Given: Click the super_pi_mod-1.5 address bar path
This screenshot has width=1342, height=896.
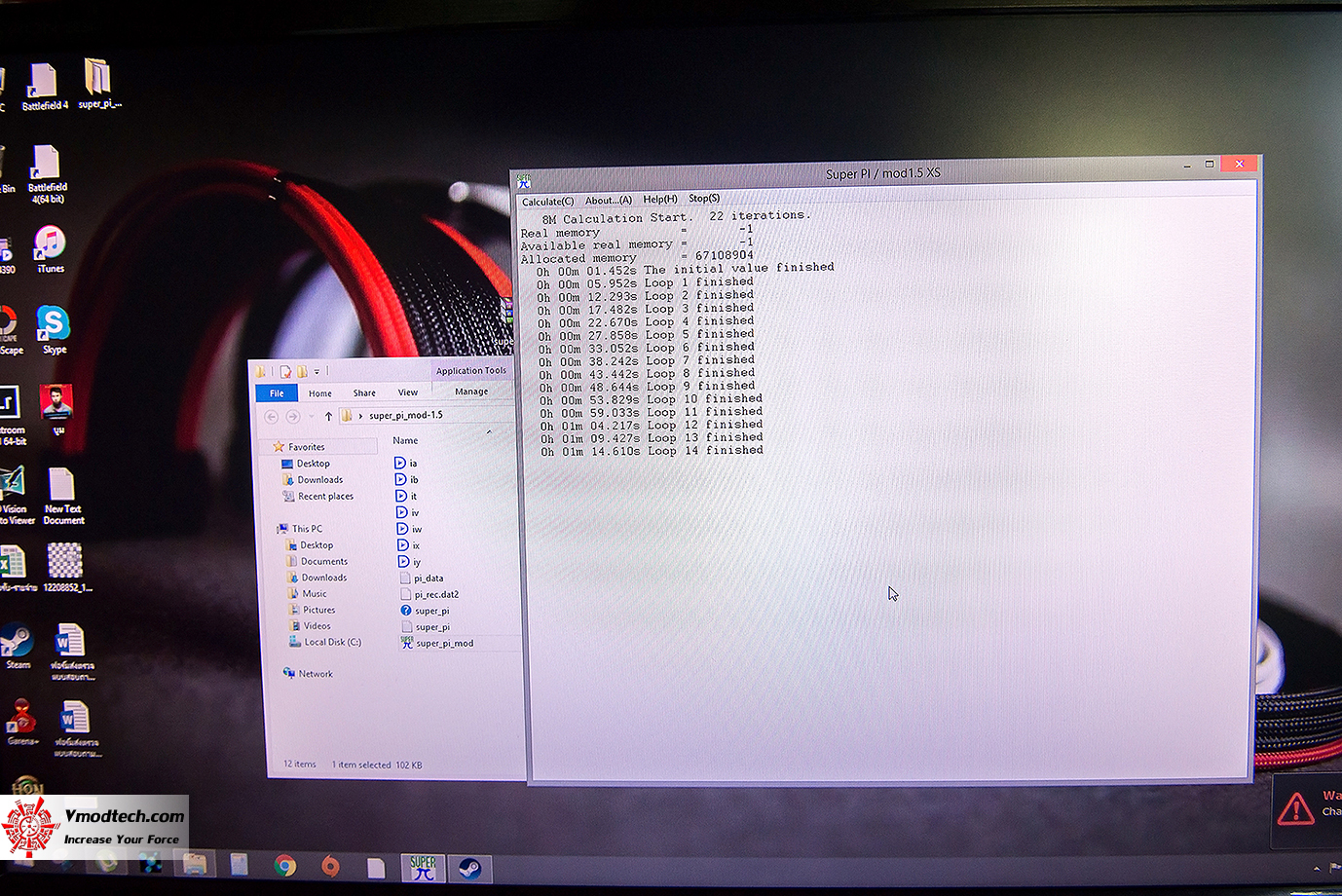Looking at the screenshot, I should click(x=406, y=415).
